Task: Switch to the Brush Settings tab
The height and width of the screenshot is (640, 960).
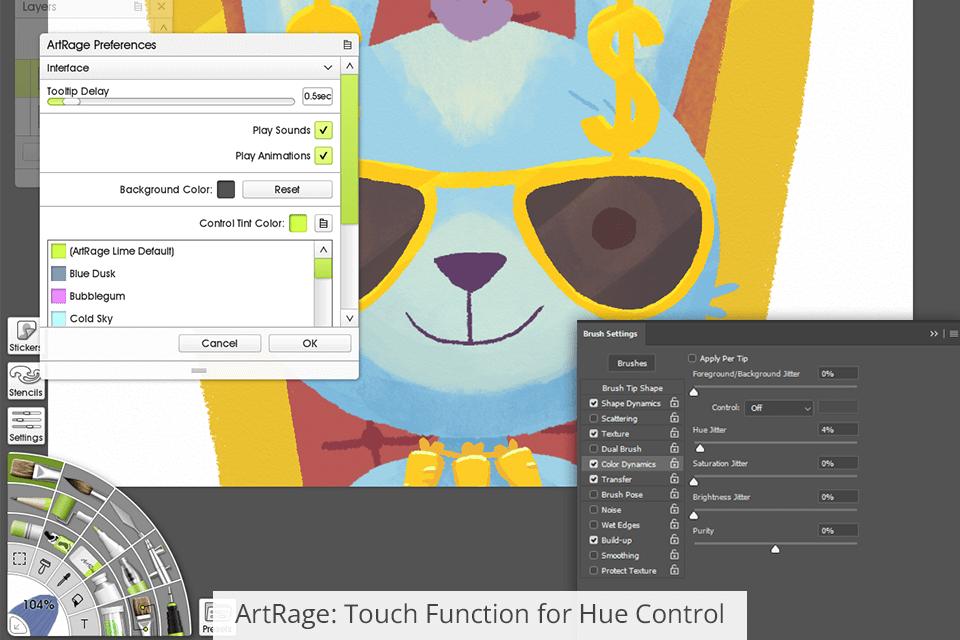Action: pyautogui.click(x=610, y=334)
